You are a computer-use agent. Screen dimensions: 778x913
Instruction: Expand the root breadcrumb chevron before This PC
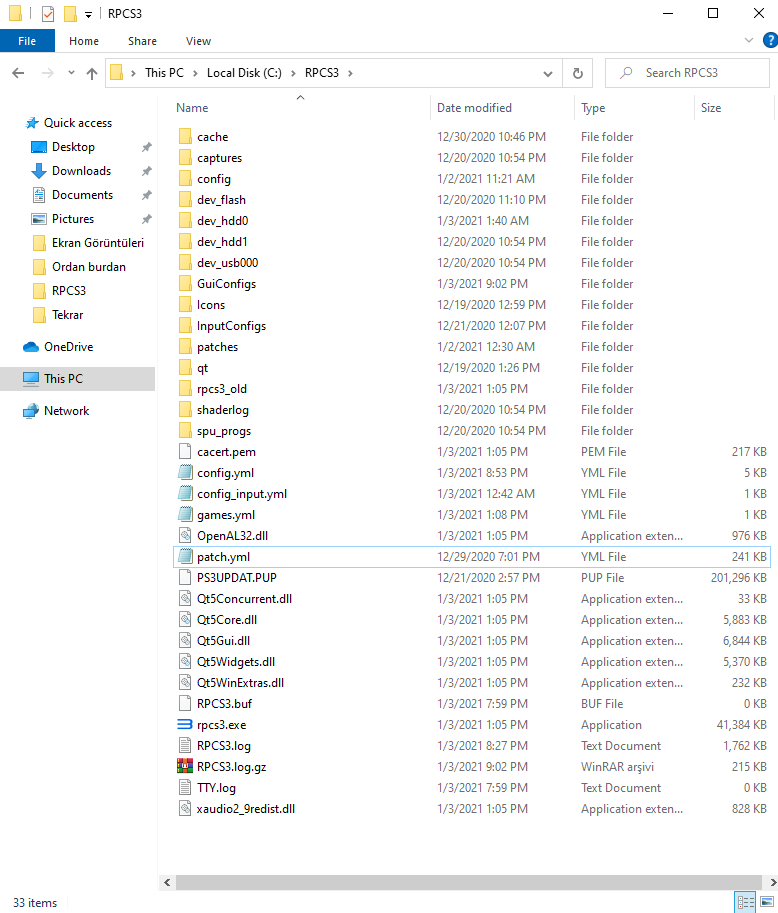point(133,73)
